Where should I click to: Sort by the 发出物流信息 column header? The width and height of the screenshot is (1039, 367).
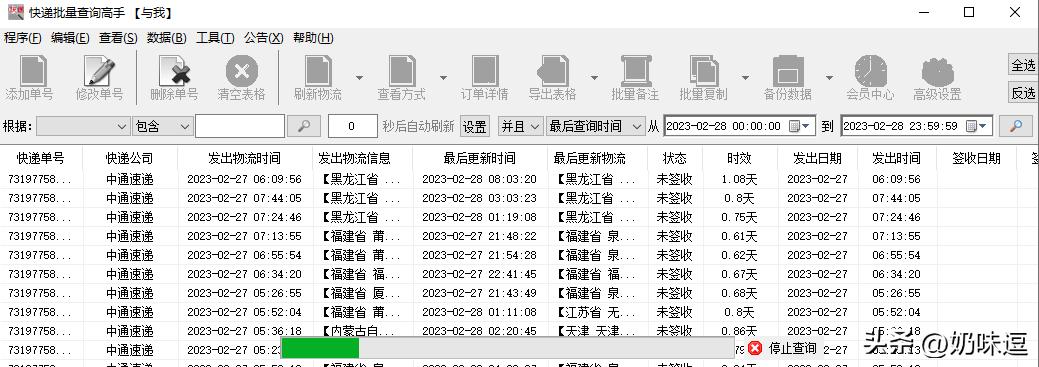click(362, 158)
